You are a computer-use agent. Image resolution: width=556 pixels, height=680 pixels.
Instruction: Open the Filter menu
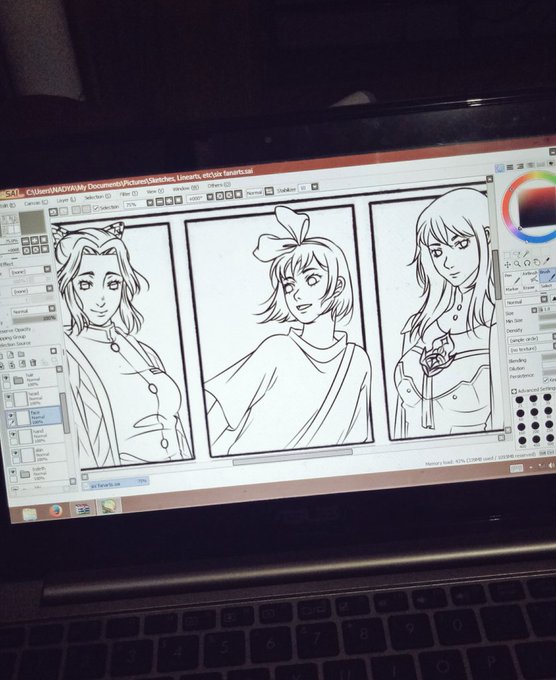(128, 194)
